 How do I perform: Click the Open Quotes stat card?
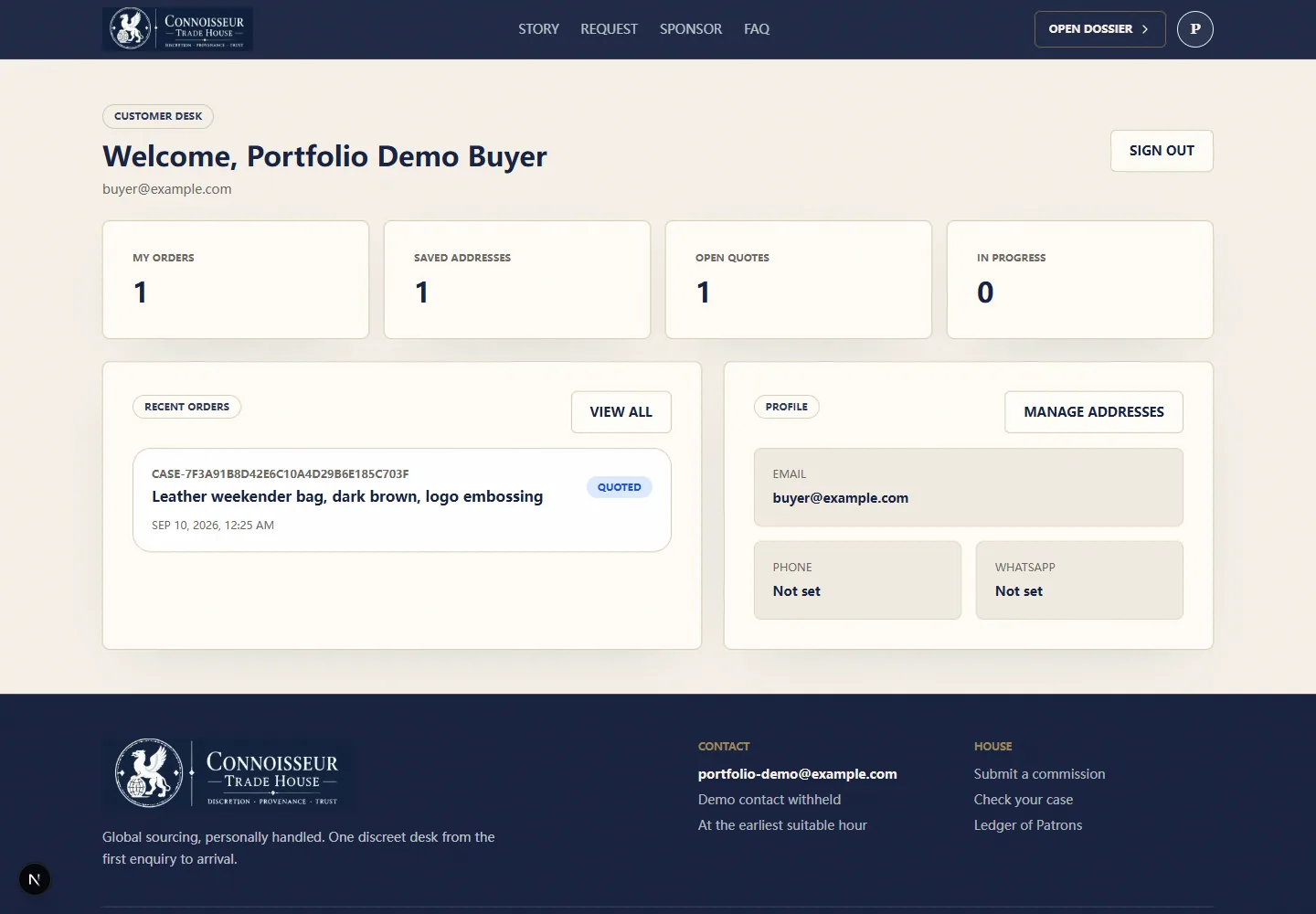(799, 280)
